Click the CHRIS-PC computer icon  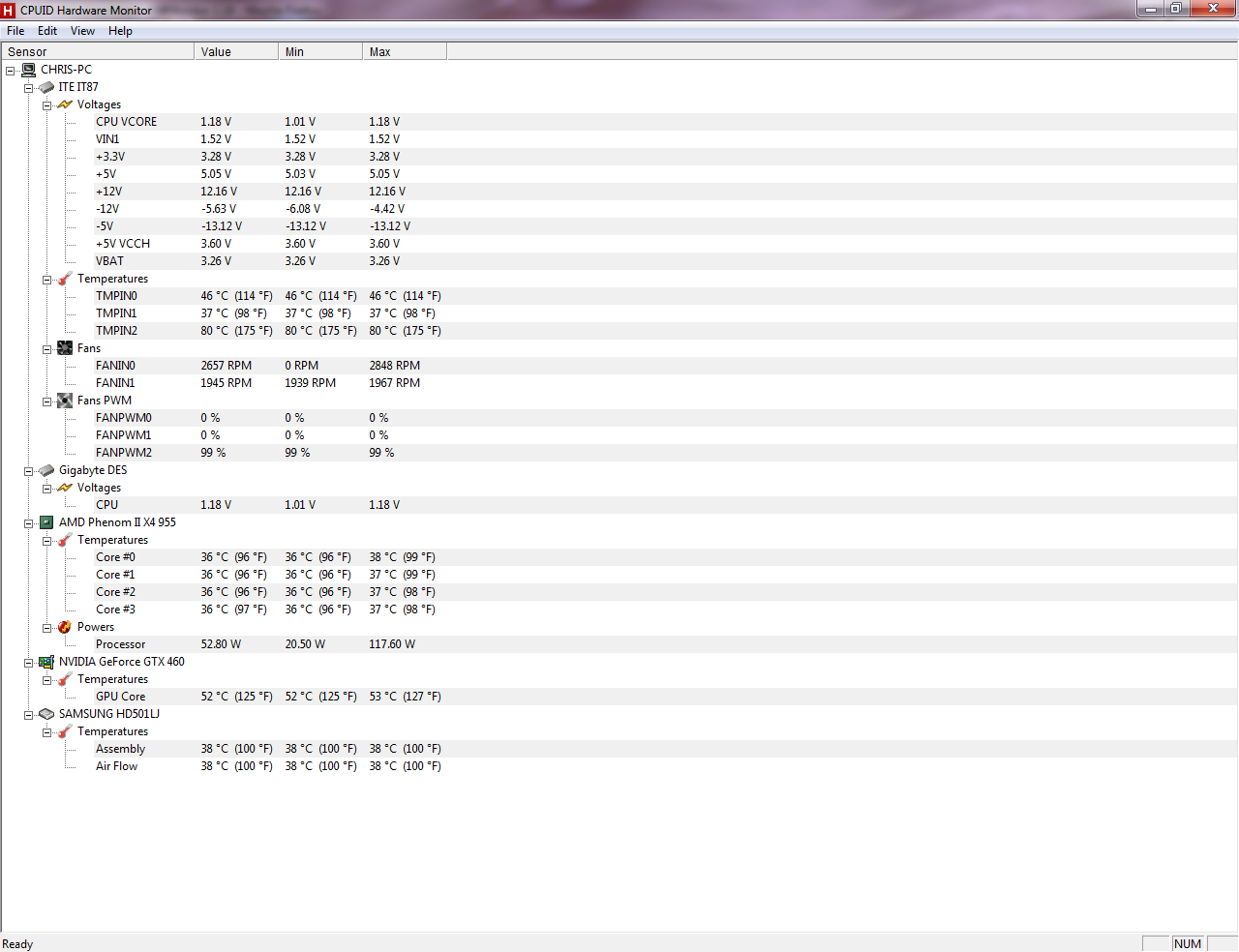pos(28,70)
